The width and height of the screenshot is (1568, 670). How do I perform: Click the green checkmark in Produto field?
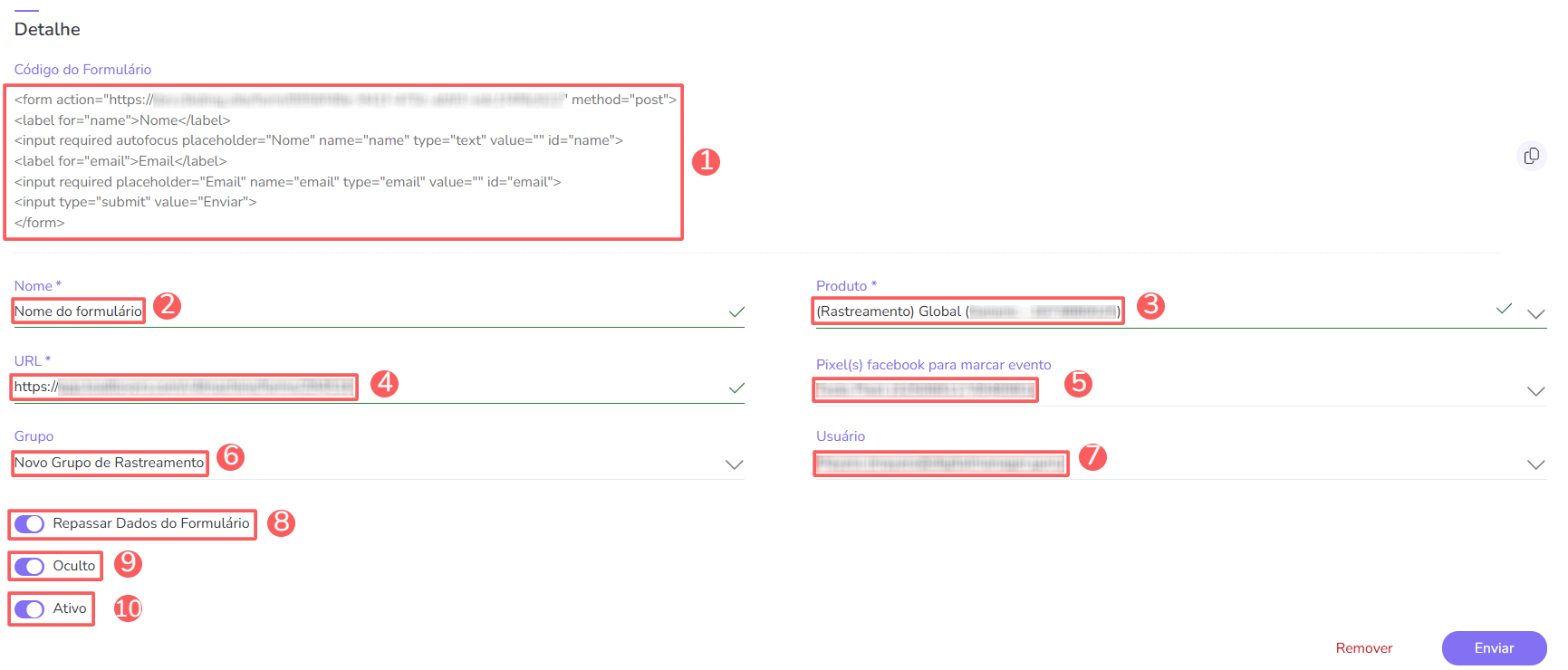tap(1504, 309)
